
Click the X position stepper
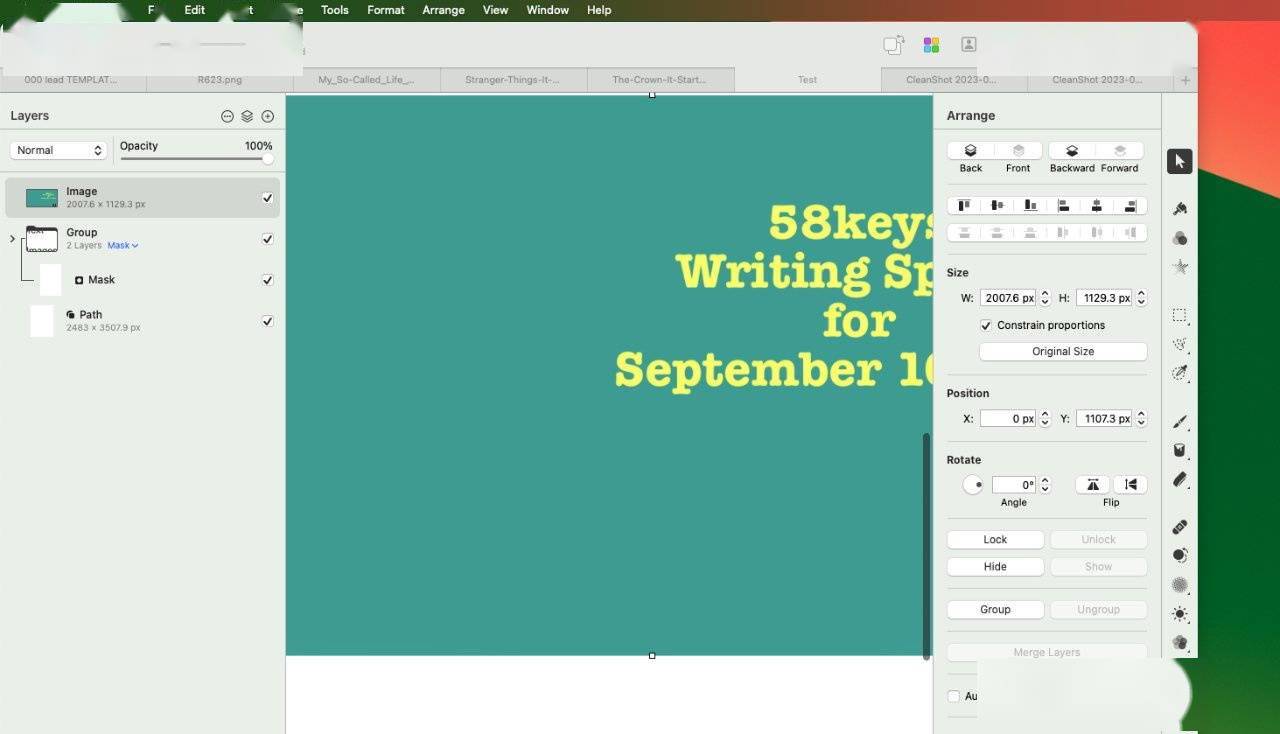tap(1045, 418)
